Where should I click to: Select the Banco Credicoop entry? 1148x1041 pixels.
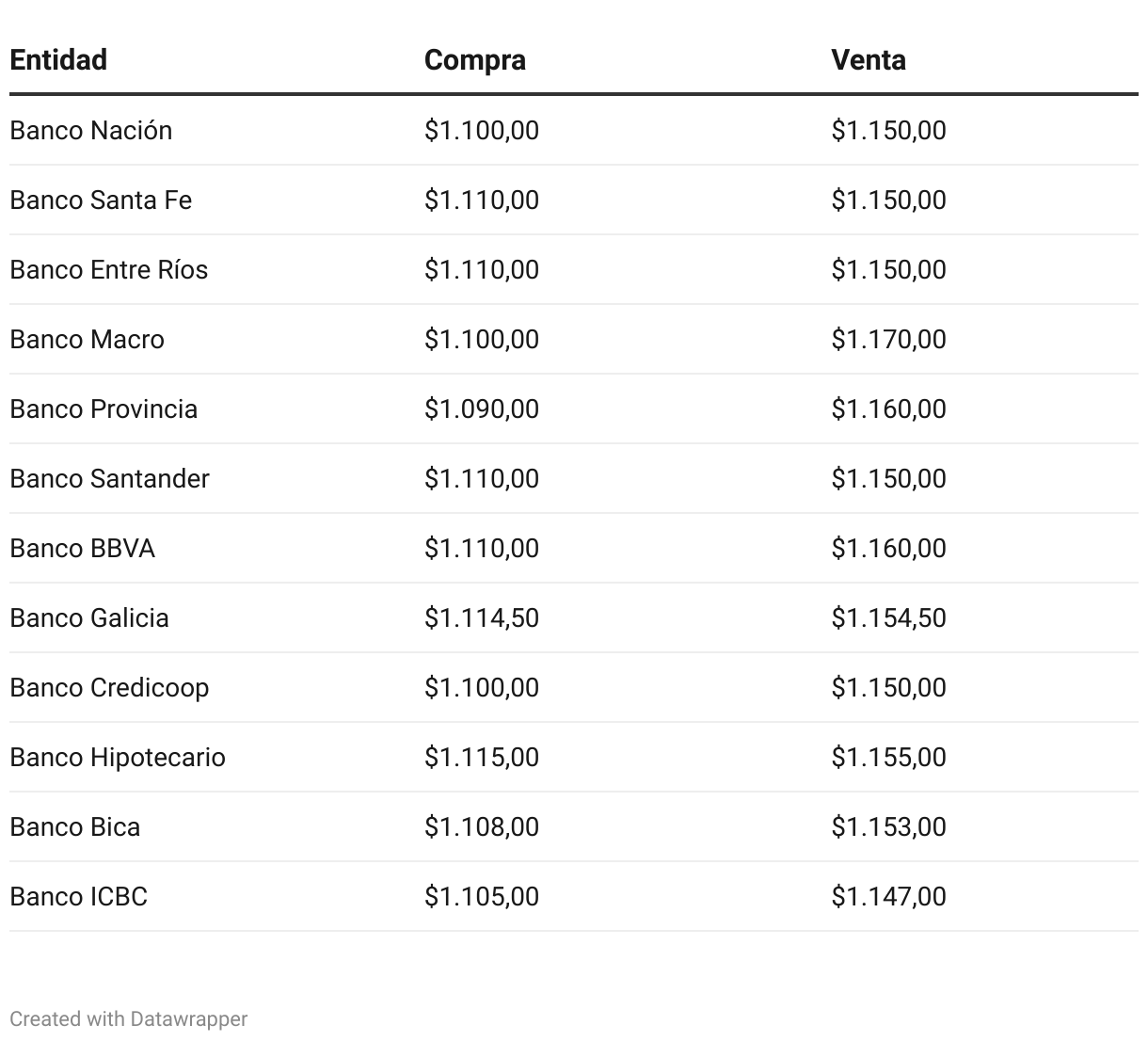(109, 687)
